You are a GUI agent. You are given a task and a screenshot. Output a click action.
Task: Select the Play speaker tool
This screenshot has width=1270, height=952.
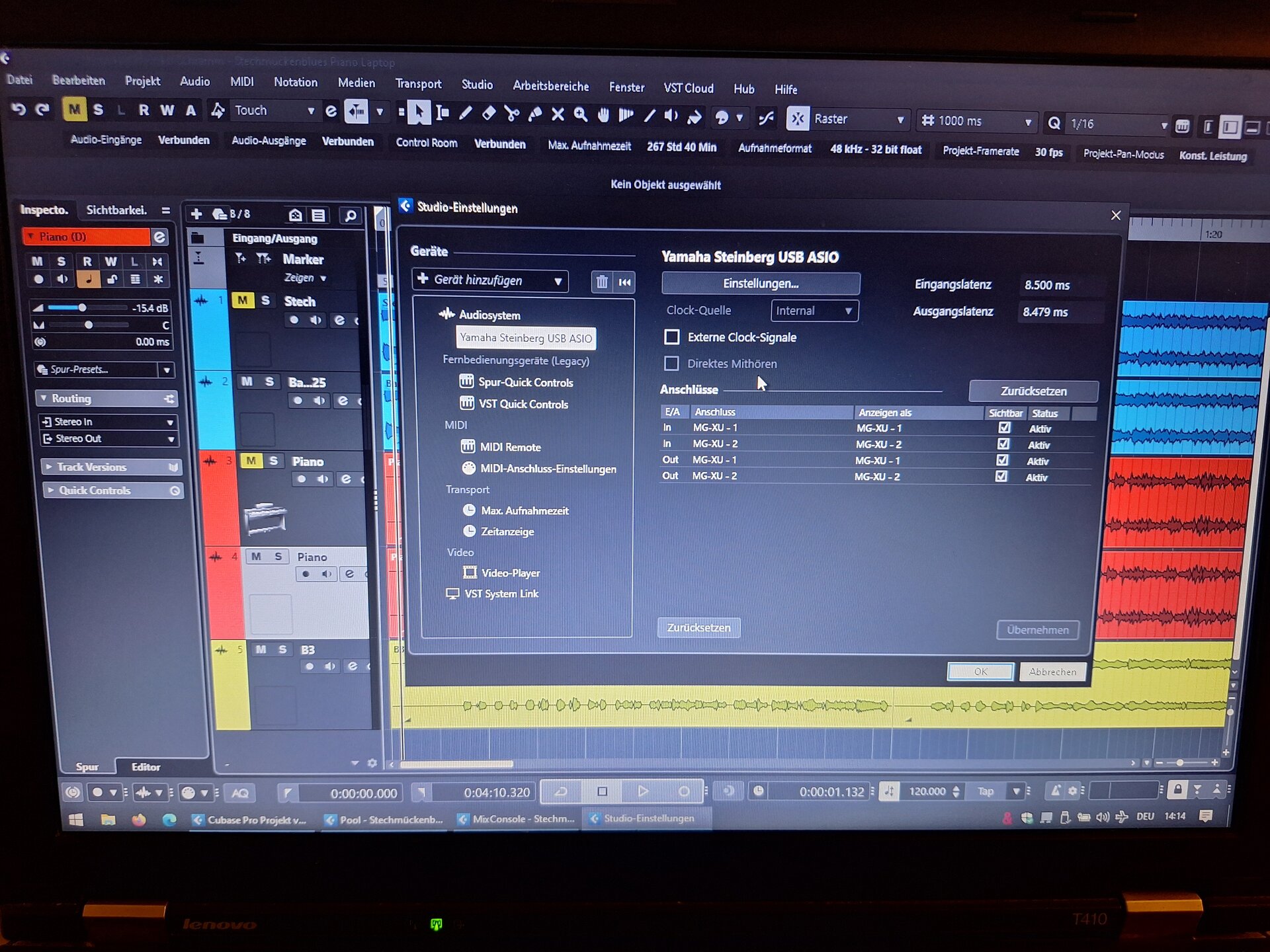pyautogui.click(x=671, y=116)
